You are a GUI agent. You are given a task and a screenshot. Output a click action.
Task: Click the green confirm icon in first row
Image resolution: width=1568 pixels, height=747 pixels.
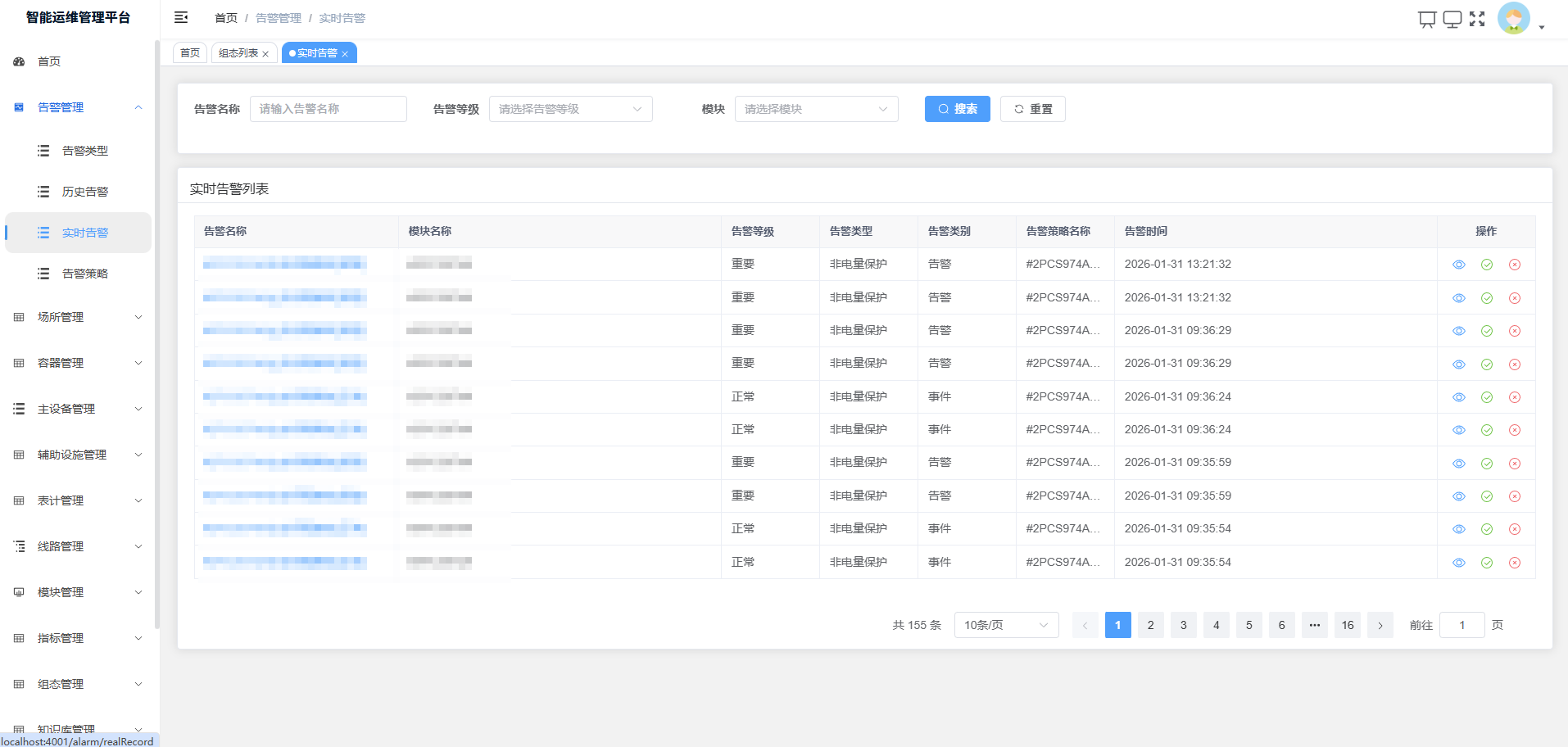[x=1487, y=265]
